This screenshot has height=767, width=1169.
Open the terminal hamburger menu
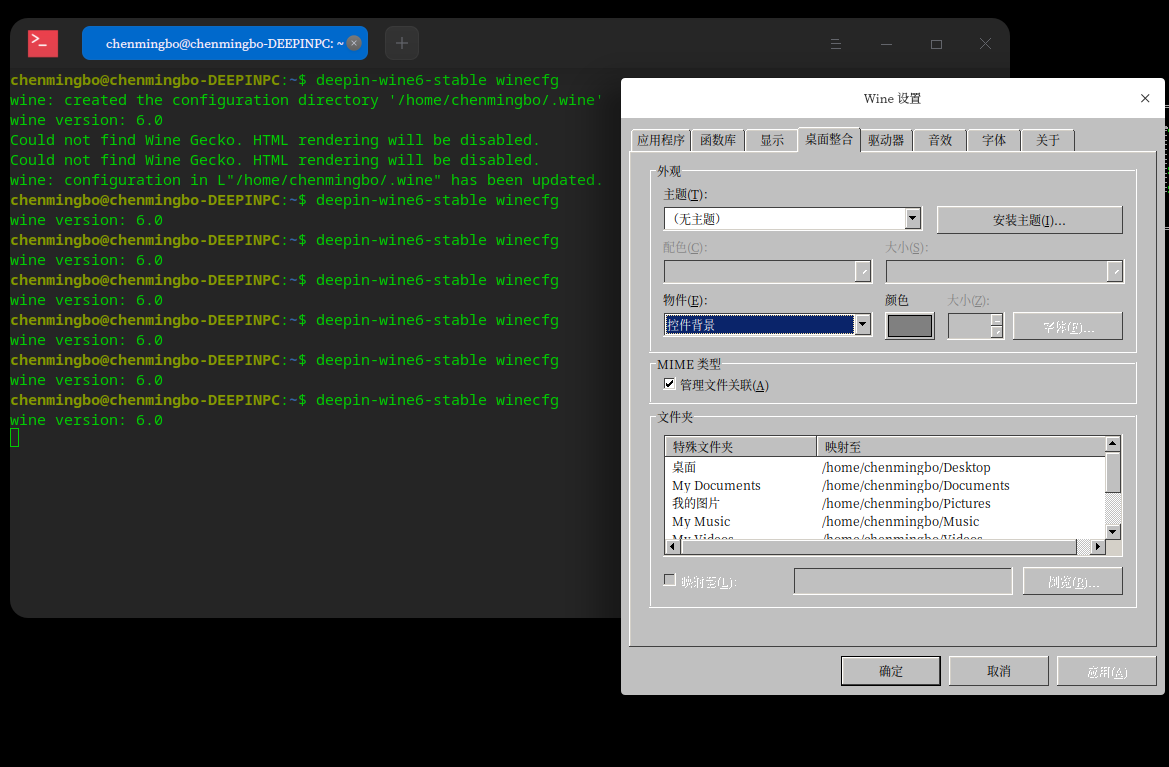837,44
